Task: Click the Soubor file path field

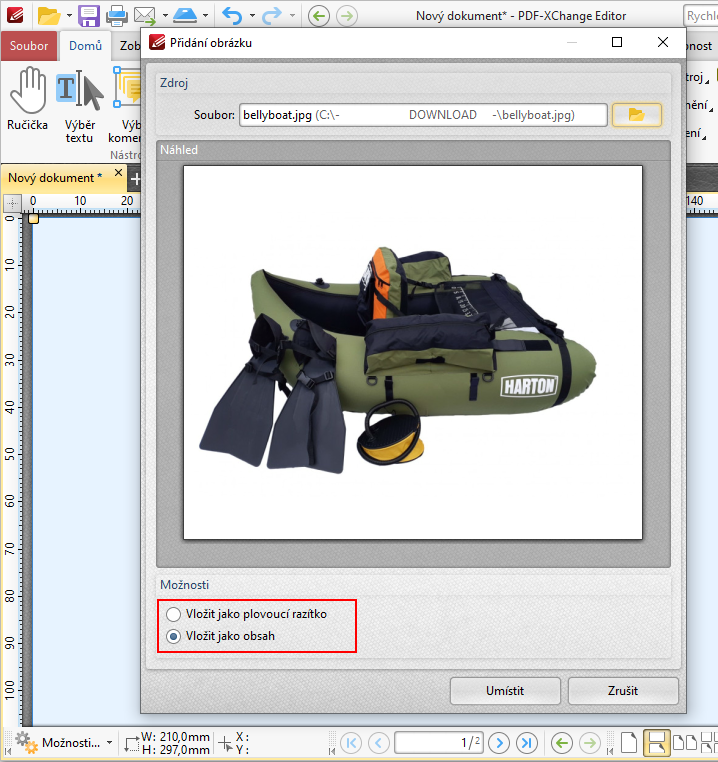Action: pyautogui.click(x=422, y=115)
